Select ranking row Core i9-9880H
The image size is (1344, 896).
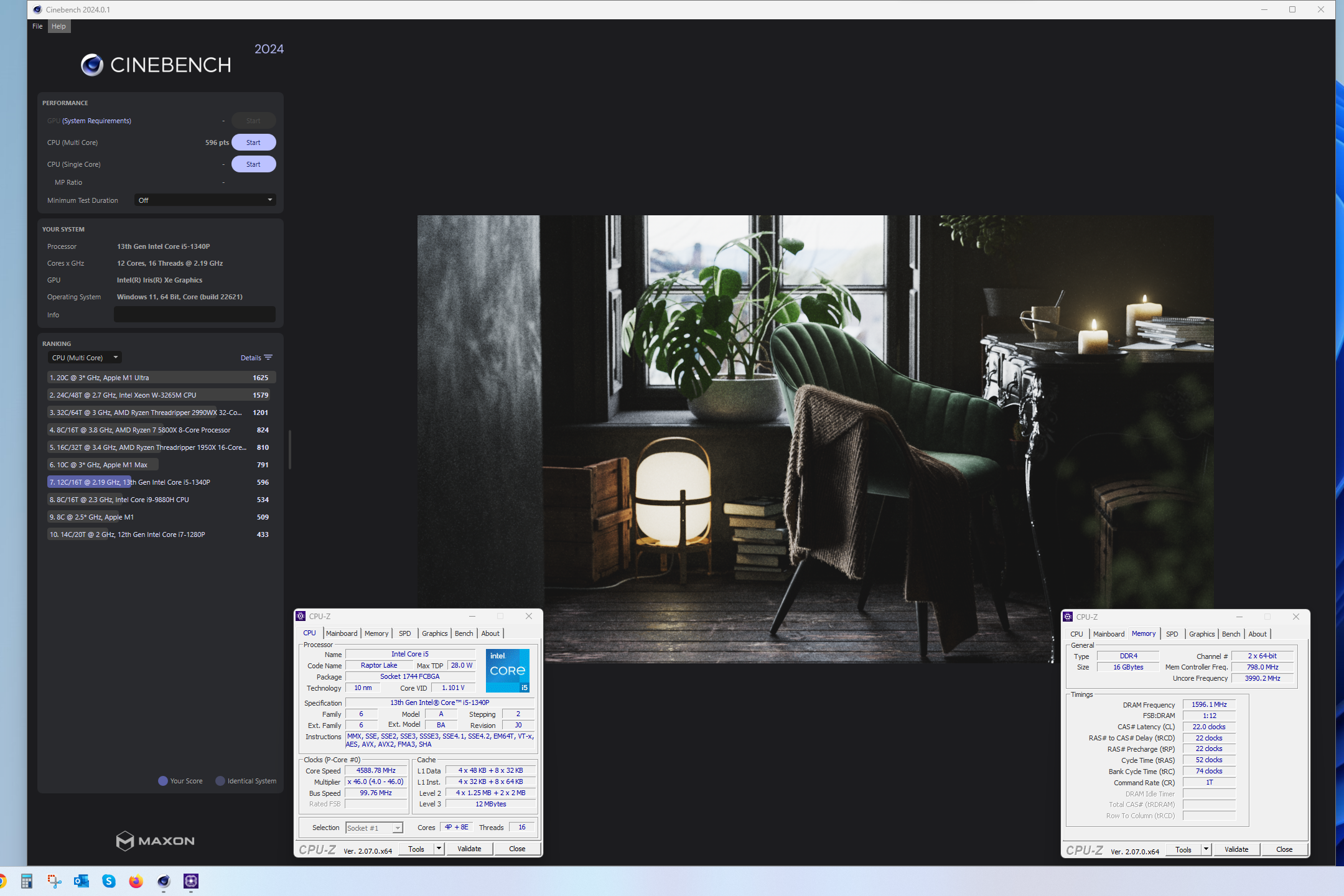(162, 500)
